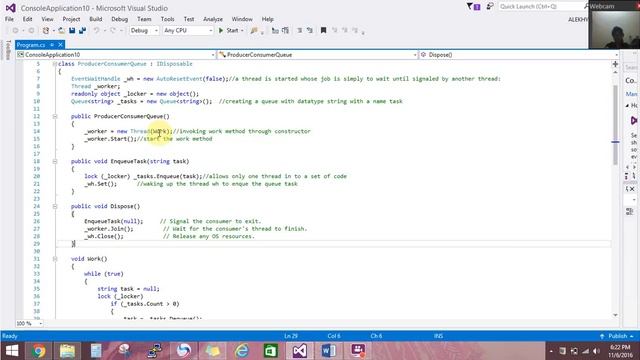Open the Build menu

(96, 19)
